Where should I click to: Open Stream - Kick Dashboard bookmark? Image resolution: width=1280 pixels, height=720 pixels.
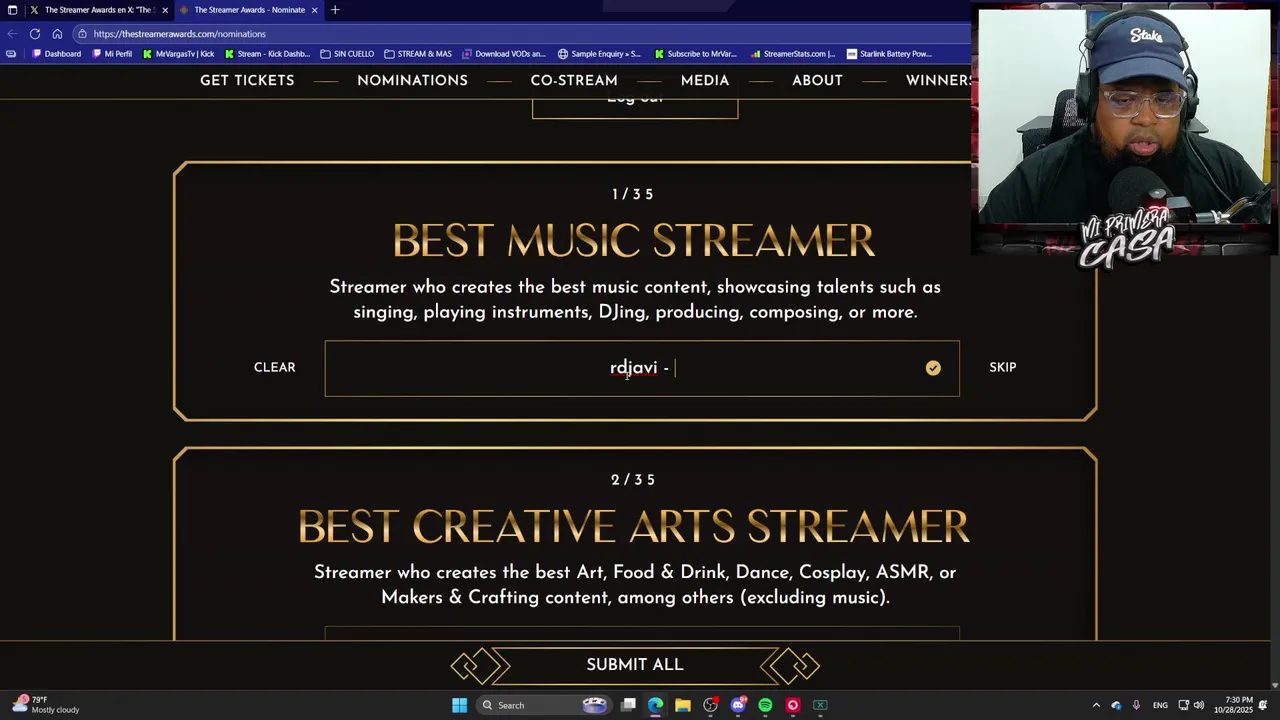[267, 54]
